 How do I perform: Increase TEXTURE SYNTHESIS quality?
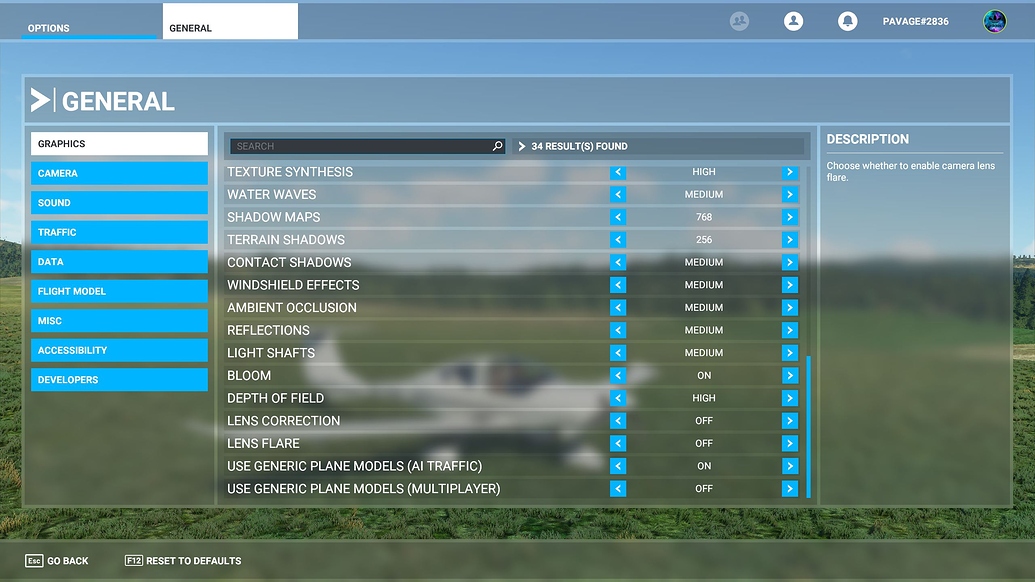point(789,171)
